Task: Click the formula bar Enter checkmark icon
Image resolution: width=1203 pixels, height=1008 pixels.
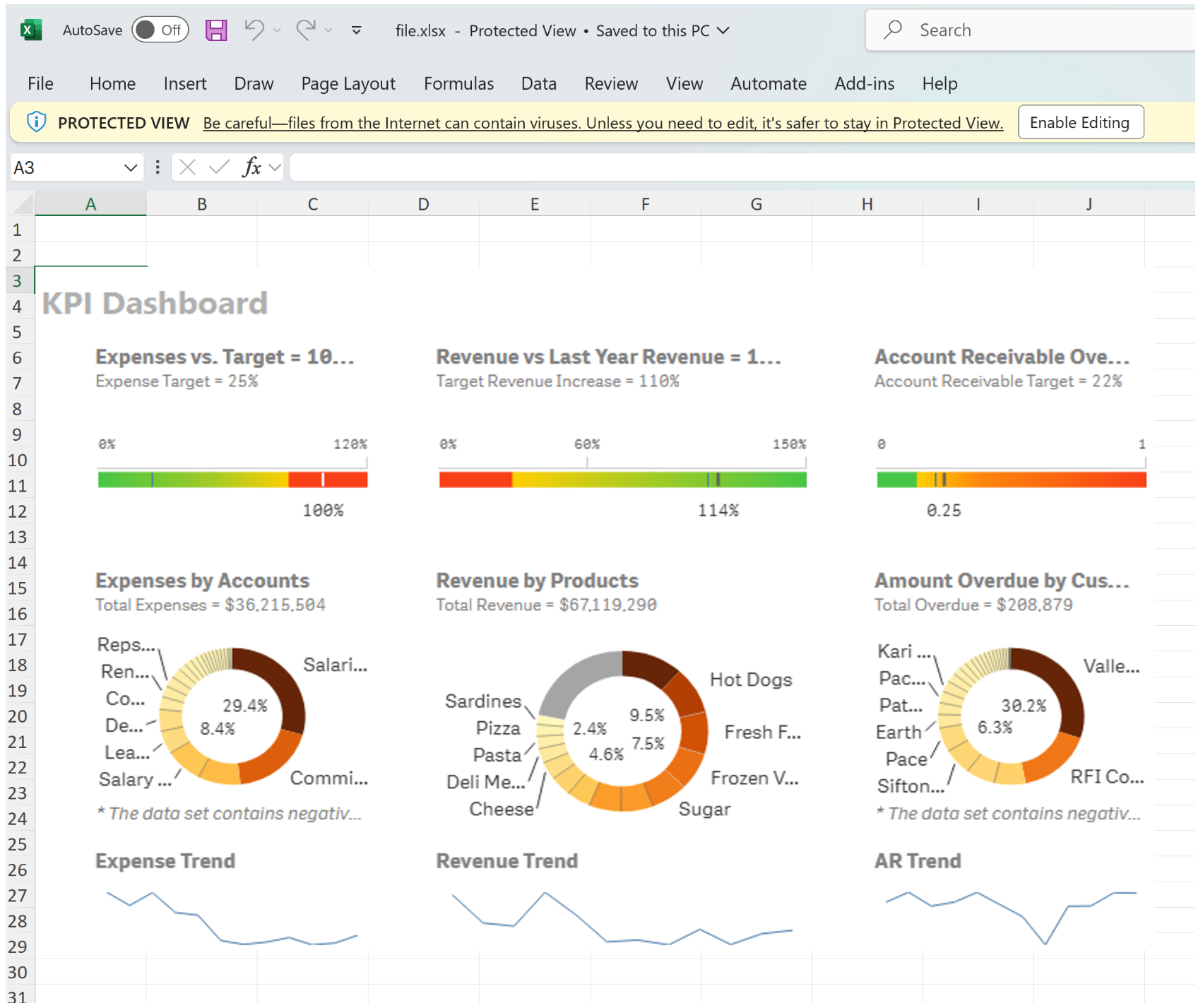Action: [x=219, y=167]
